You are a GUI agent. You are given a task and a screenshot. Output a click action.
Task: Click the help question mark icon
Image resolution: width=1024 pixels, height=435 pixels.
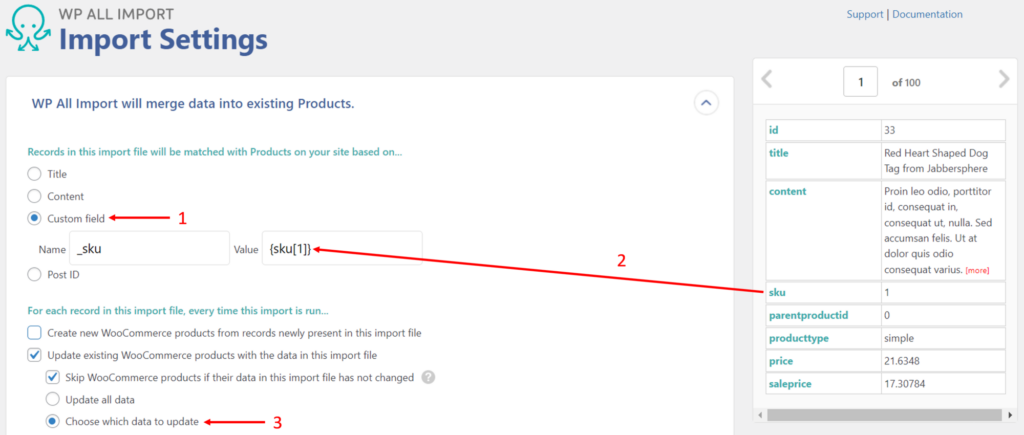[x=428, y=378]
